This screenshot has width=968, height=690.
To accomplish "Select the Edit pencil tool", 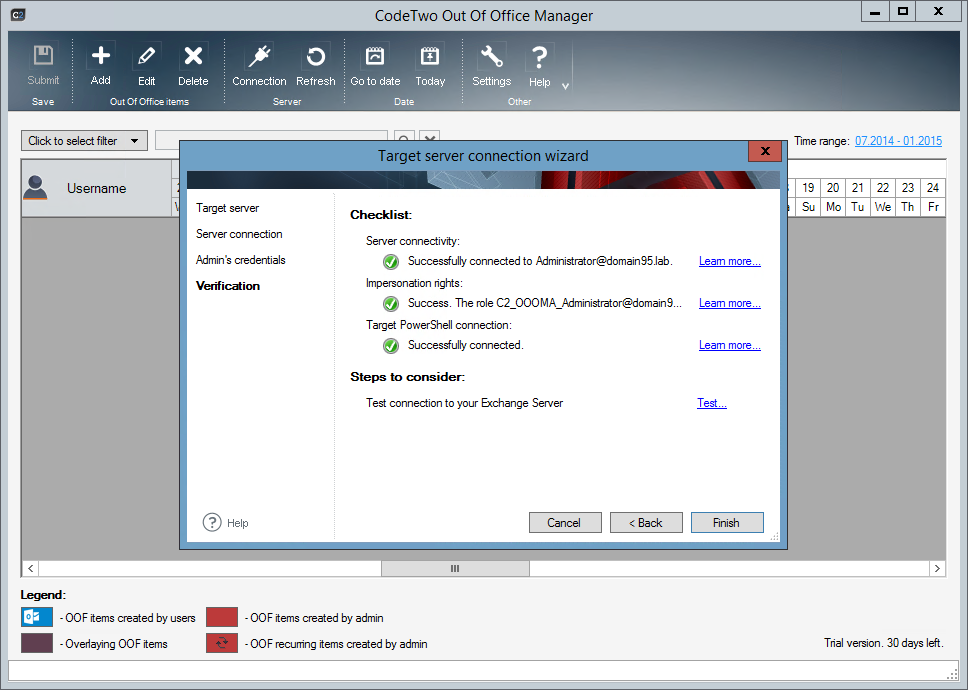I will click(x=146, y=64).
